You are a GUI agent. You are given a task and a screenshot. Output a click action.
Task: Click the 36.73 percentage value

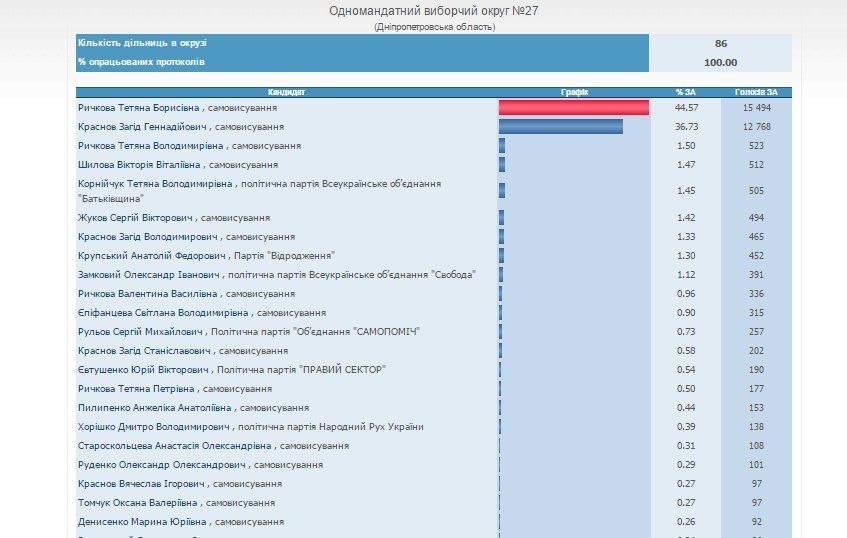click(x=685, y=127)
